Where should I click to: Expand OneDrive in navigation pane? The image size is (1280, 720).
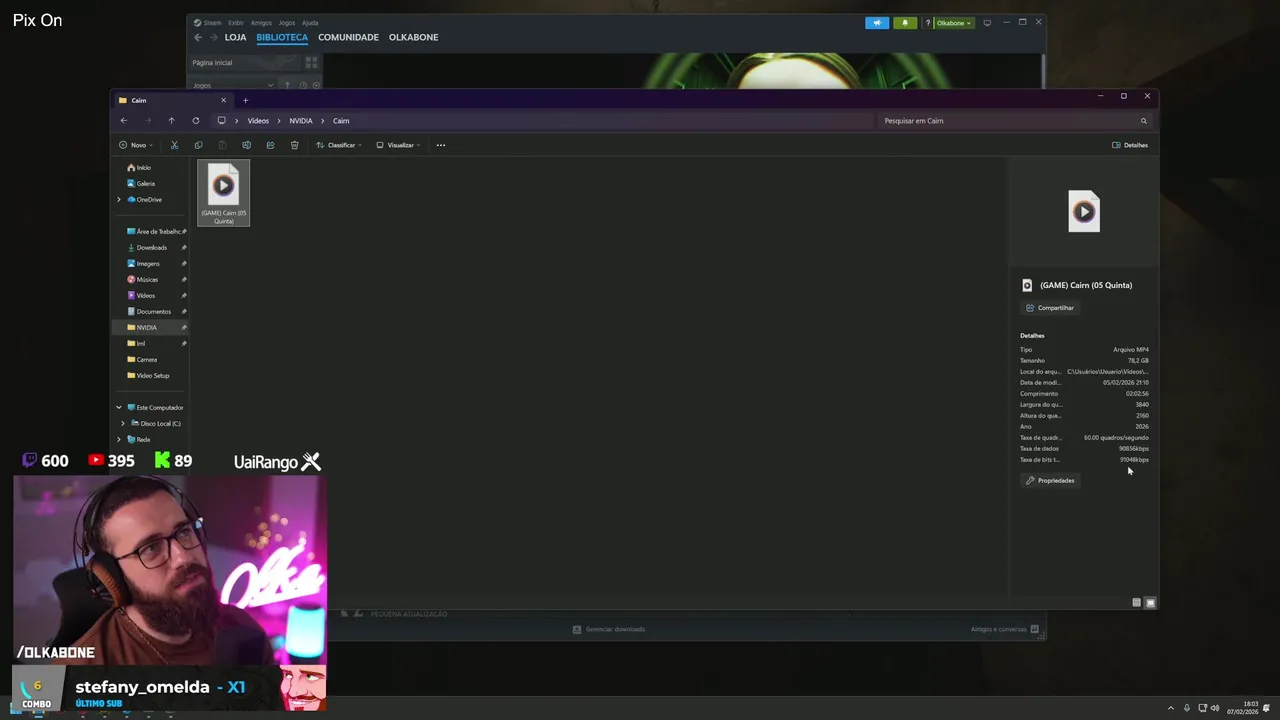[x=119, y=200]
